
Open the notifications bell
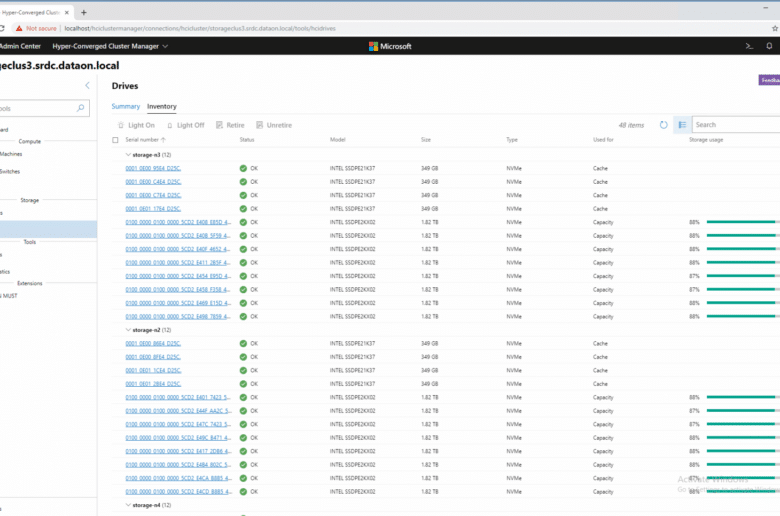[769, 46]
